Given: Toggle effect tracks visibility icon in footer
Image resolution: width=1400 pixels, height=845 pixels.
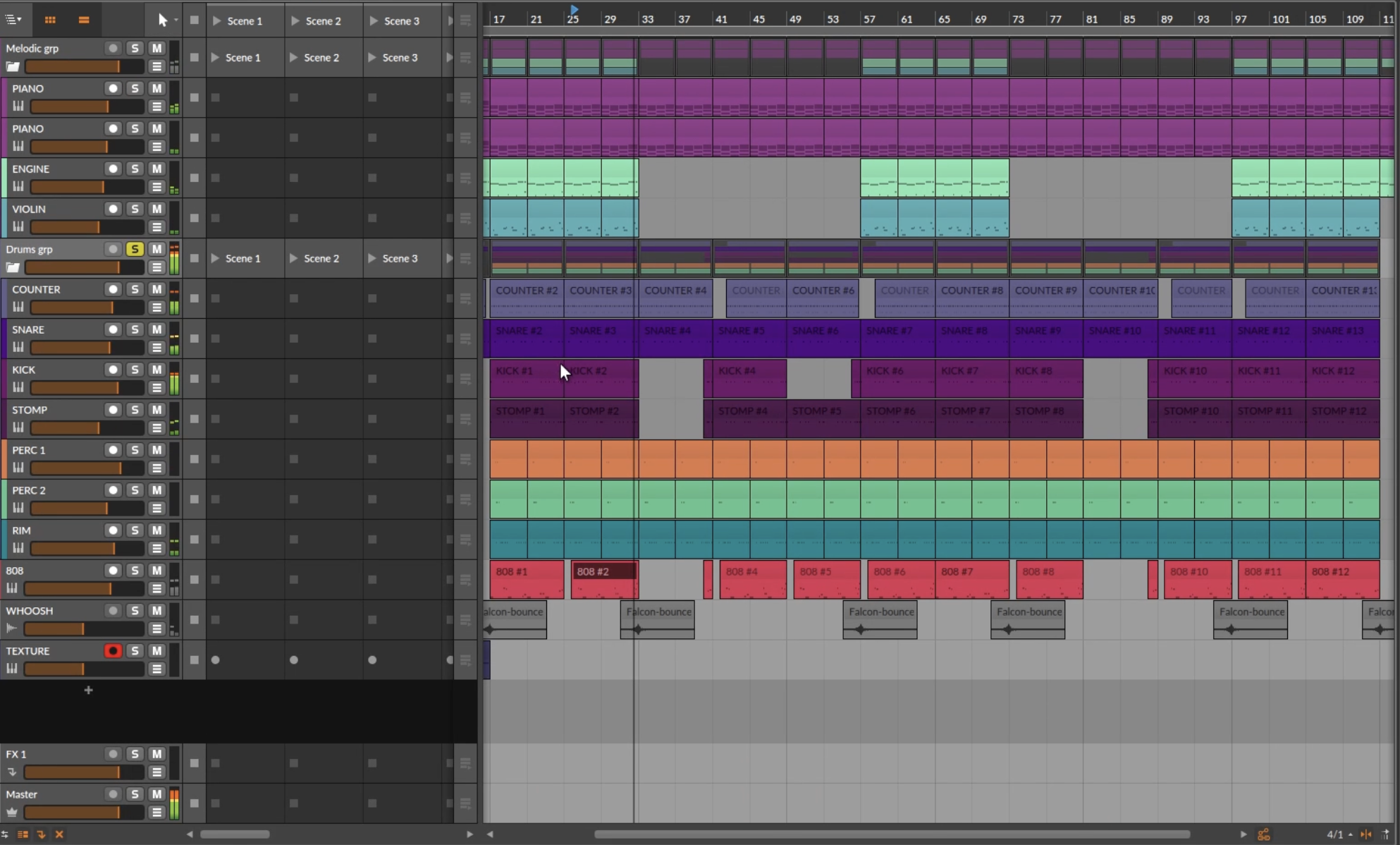Looking at the screenshot, I should pyautogui.click(x=41, y=834).
